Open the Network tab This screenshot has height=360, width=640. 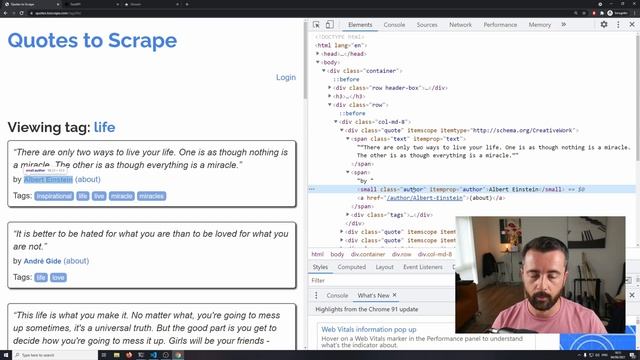(460, 24)
